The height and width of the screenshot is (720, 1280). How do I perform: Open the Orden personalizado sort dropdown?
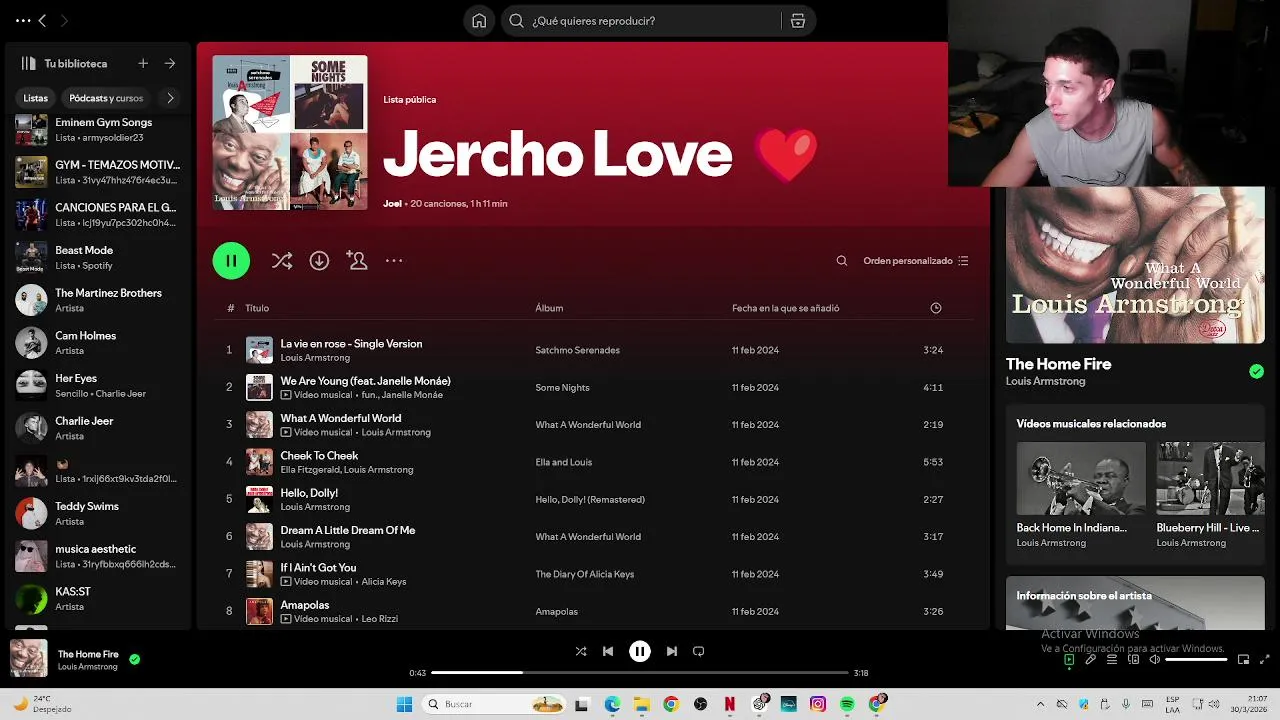(916, 261)
